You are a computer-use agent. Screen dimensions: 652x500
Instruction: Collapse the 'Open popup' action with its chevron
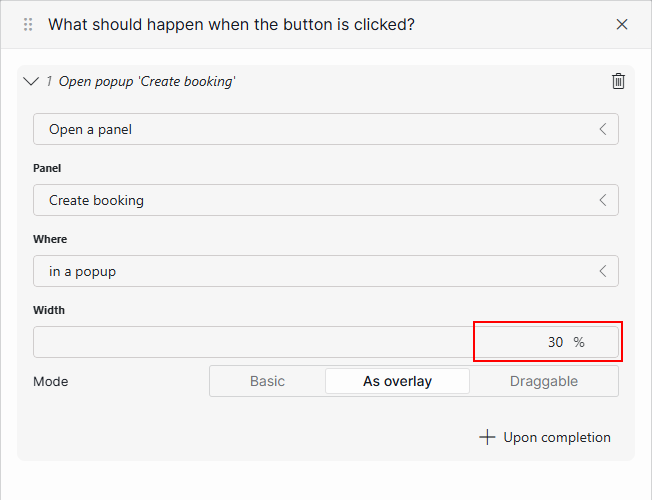pos(31,81)
